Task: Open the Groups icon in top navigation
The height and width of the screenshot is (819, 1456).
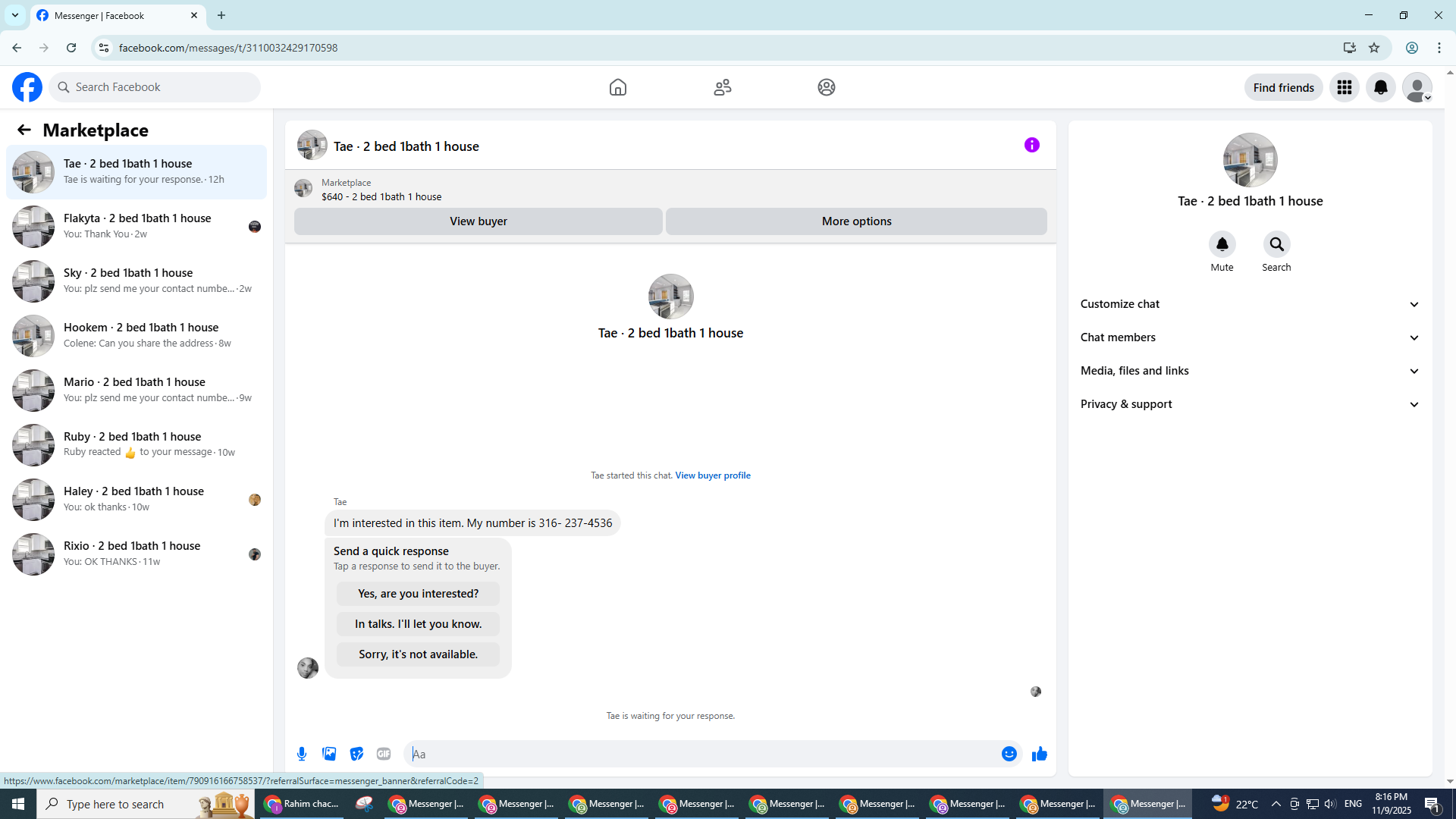Action: click(827, 87)
